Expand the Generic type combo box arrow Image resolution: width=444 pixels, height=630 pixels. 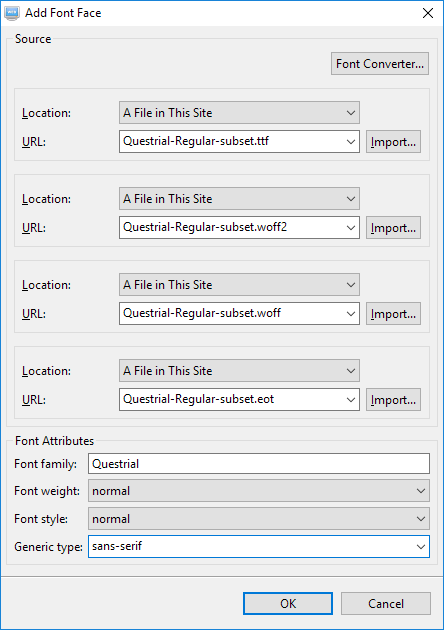pos(421,546)
